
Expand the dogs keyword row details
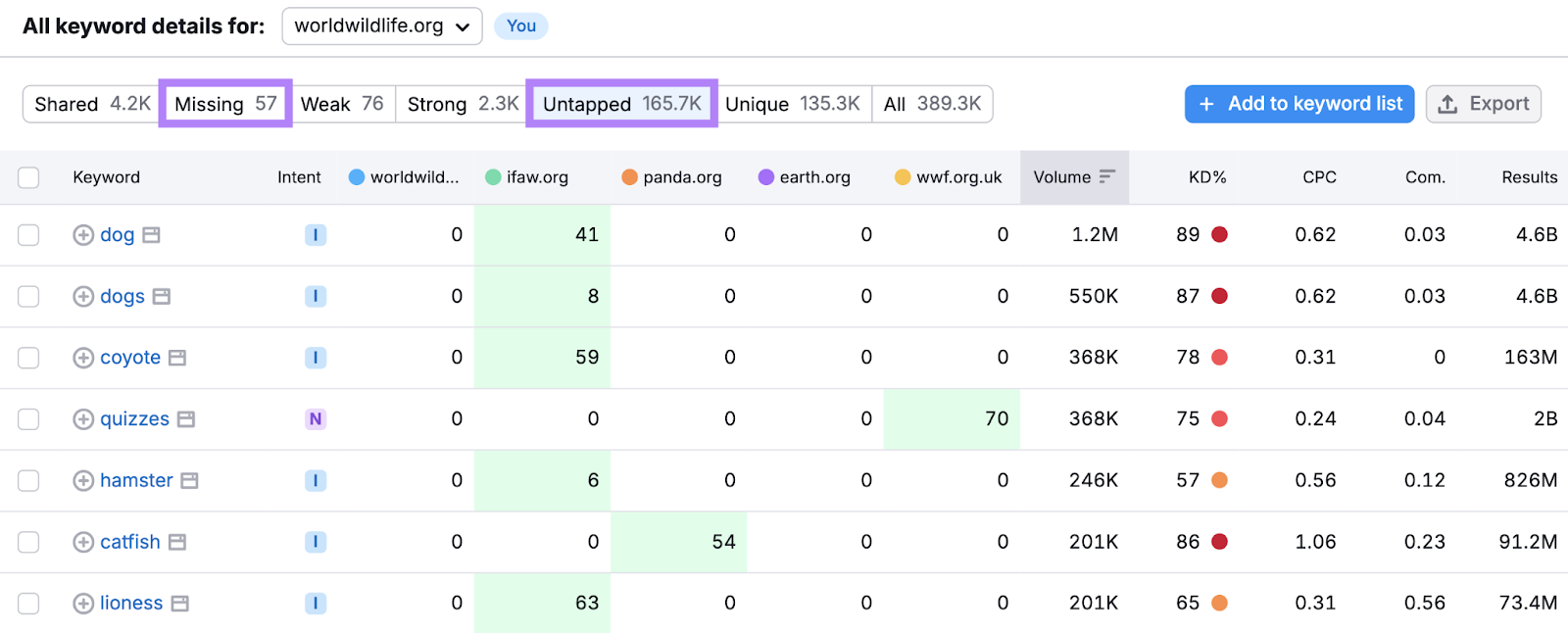pos(83,297)
